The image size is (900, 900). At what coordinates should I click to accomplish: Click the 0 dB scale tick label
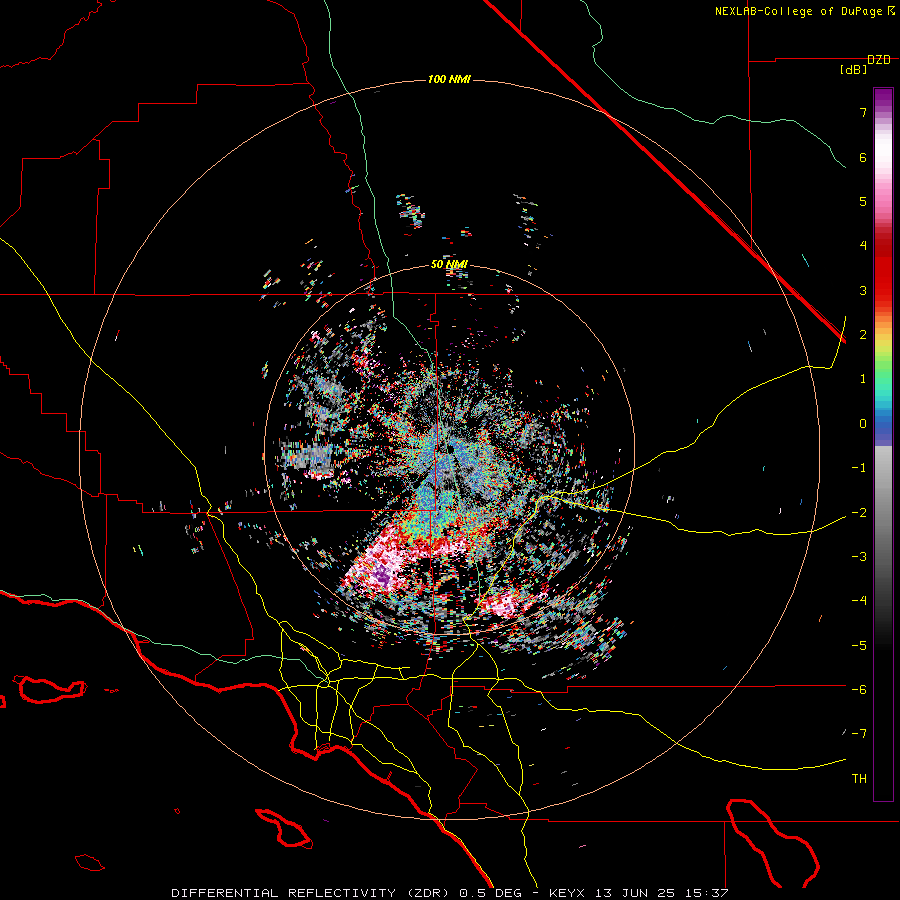863,424
